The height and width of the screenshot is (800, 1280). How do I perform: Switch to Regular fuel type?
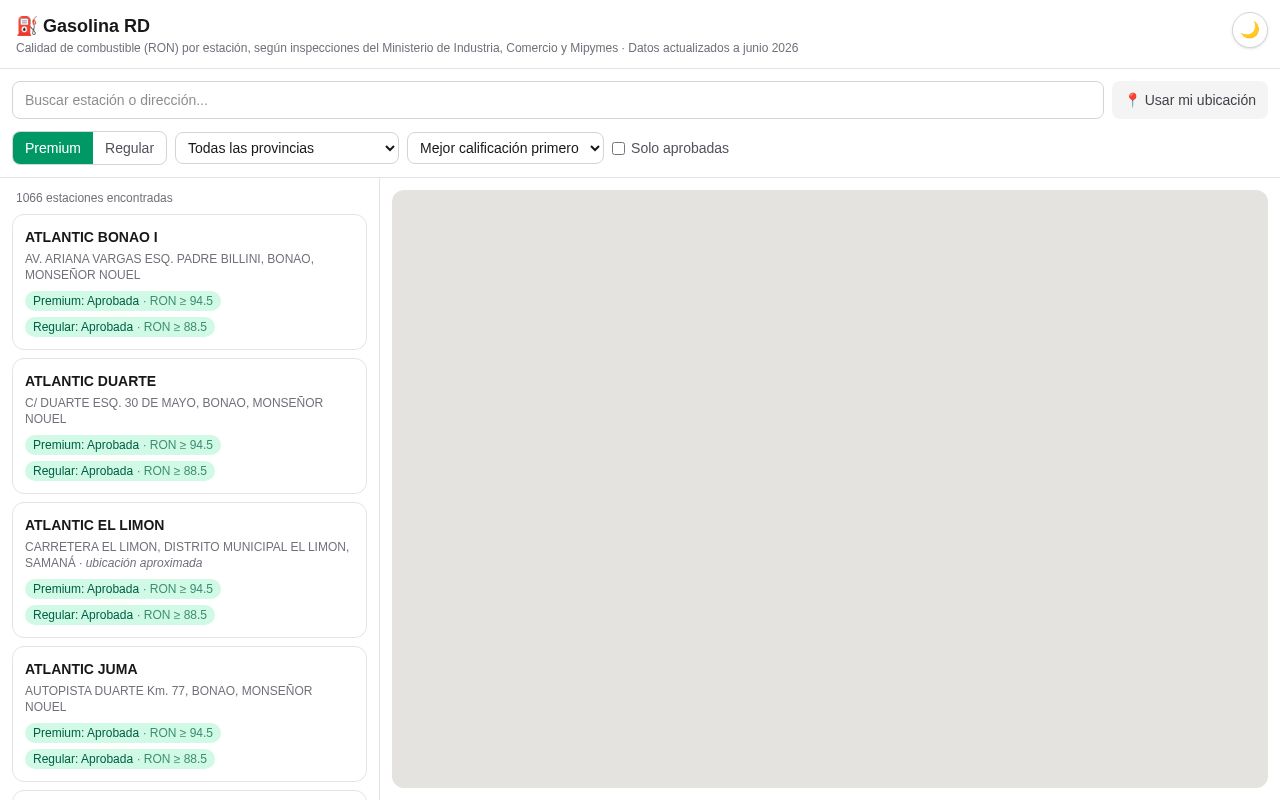(x=130, y=148)
